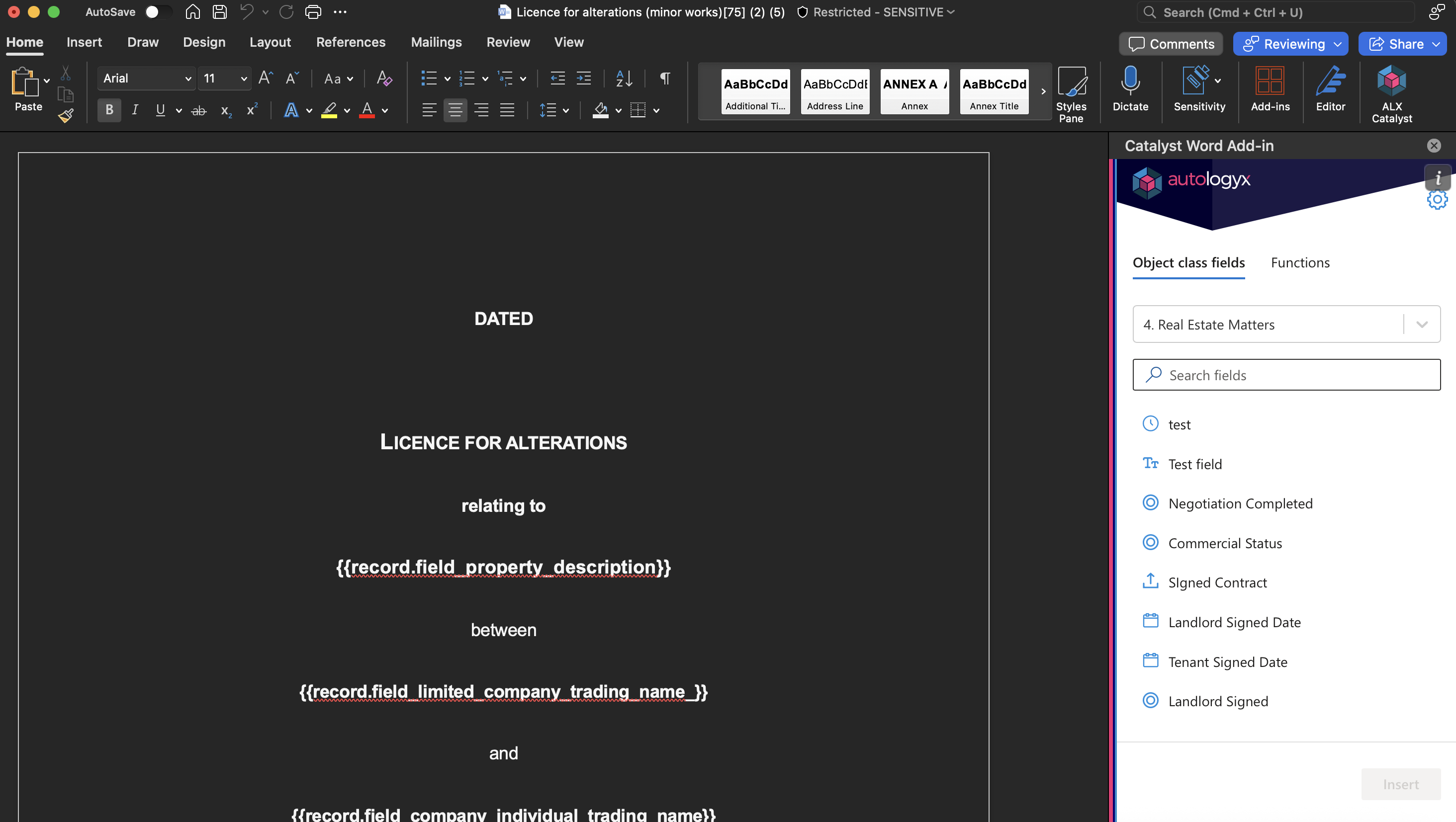Click the Catalyst settings gear icon

coord(1437,199)
